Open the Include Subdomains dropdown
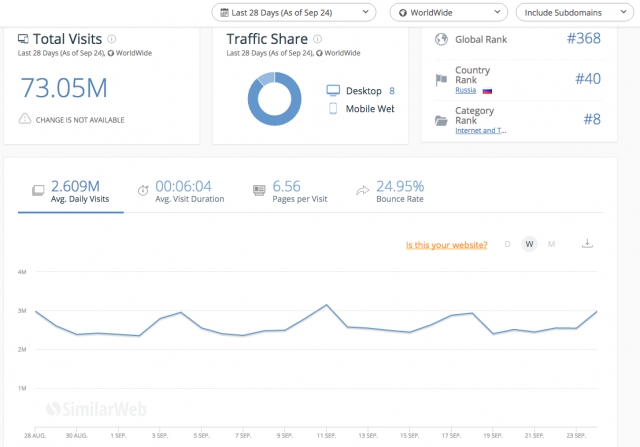The image size is (640, 447). pyautogui.click(x=575, y=12)
